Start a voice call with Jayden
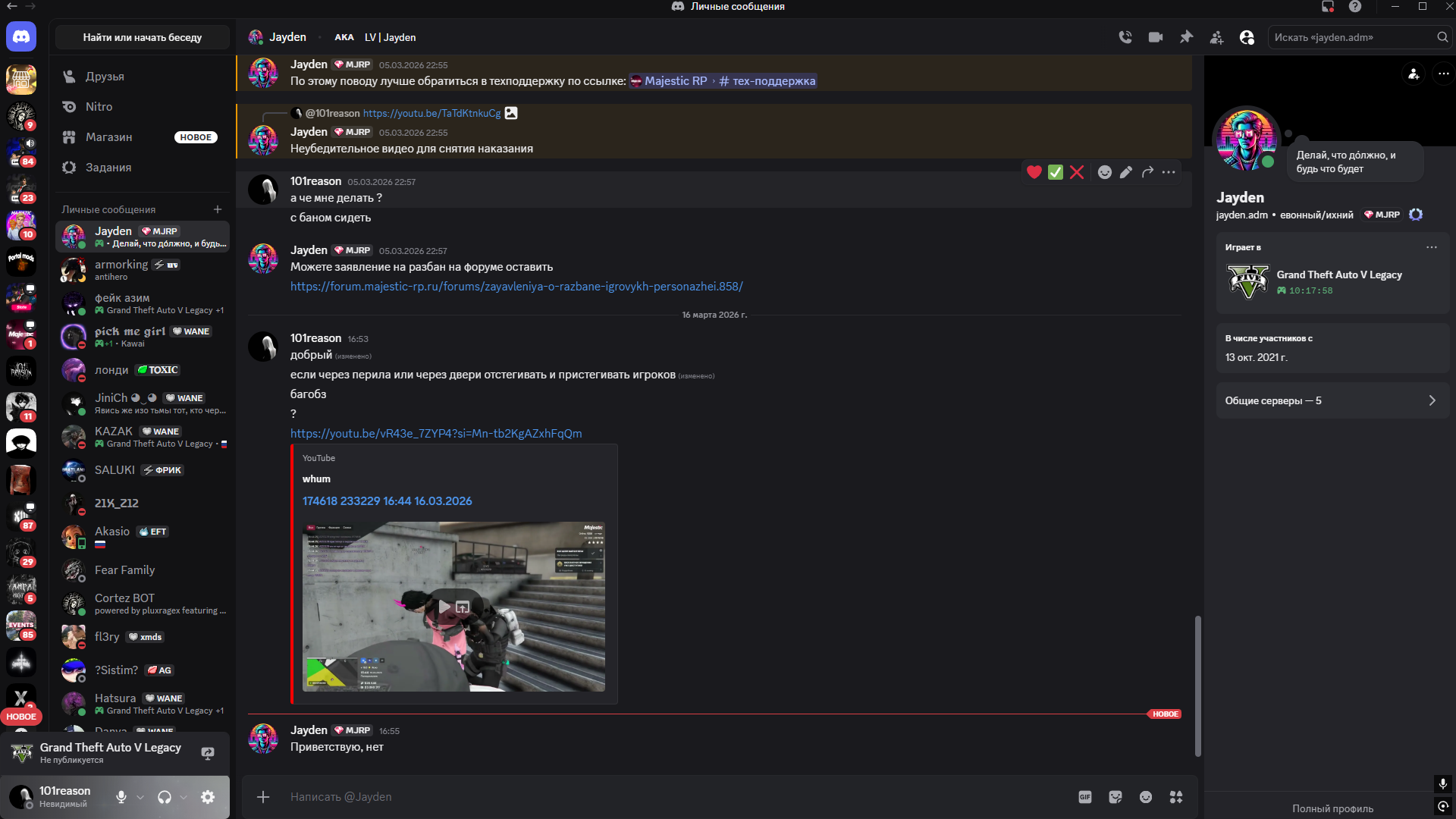Viewport: 1456px width, 819px height. point(1125,37)
